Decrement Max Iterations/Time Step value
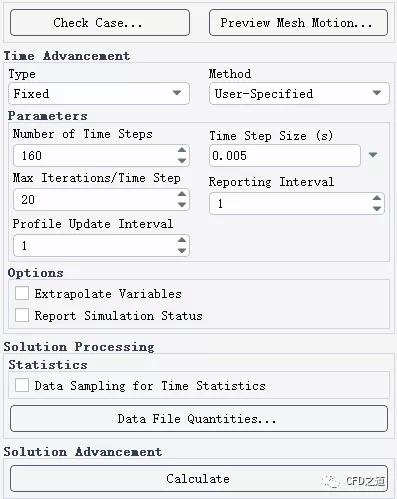 tap(182, 204)
